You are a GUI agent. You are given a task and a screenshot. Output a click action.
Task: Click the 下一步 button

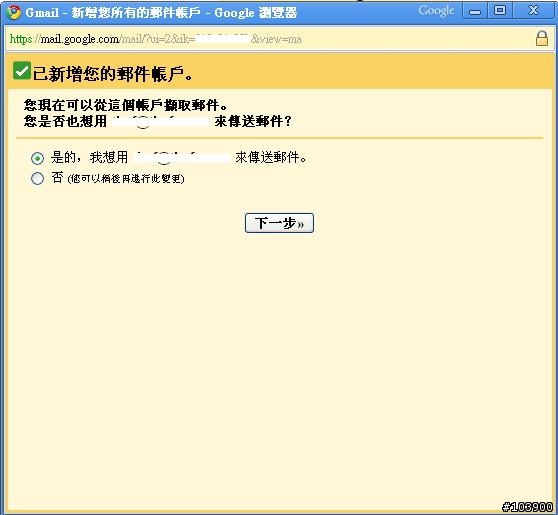(279, 223)
